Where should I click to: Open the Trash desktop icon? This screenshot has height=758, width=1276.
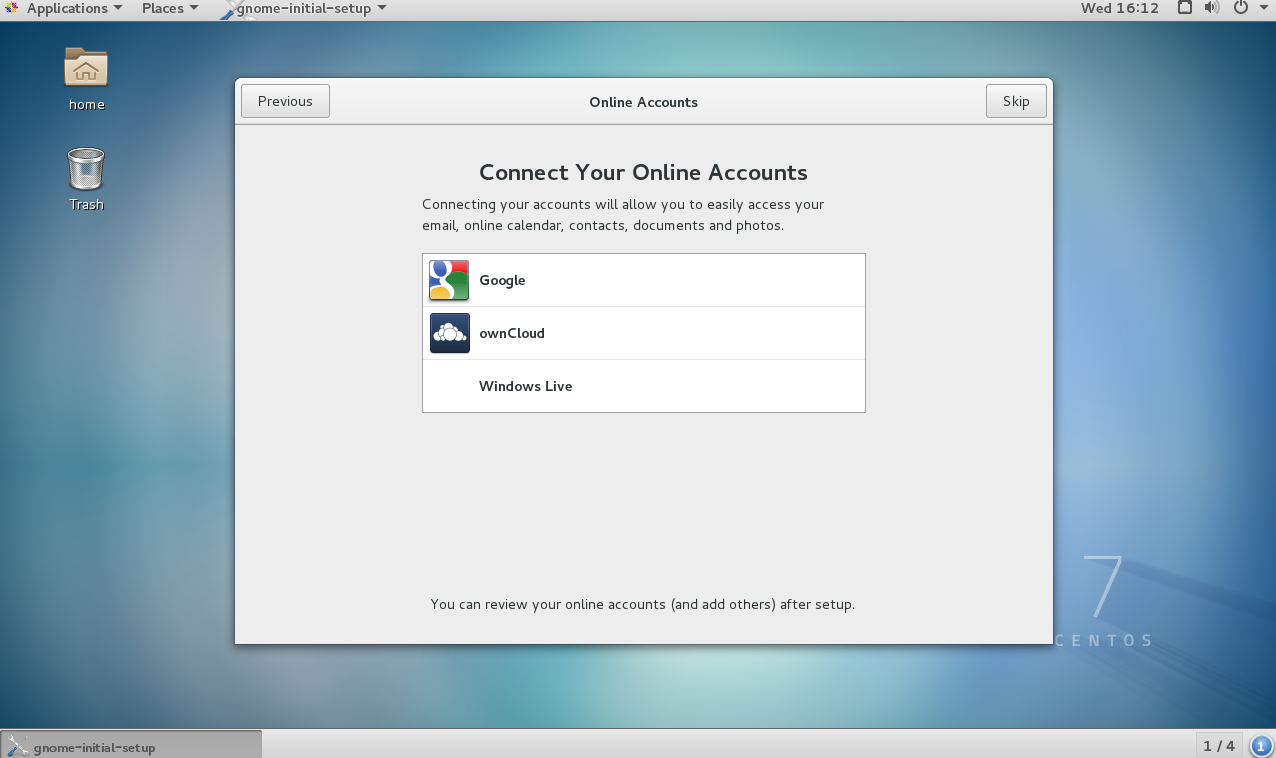(86, 179)
